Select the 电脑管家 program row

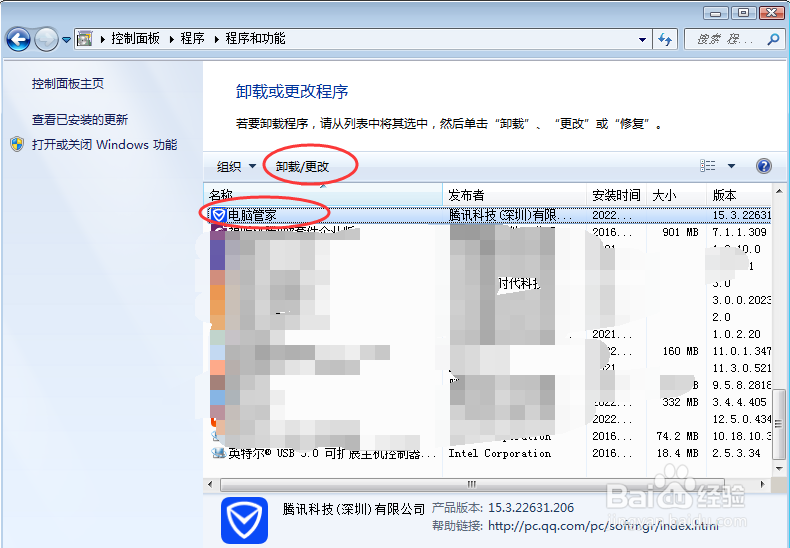[x=489, y=216]
